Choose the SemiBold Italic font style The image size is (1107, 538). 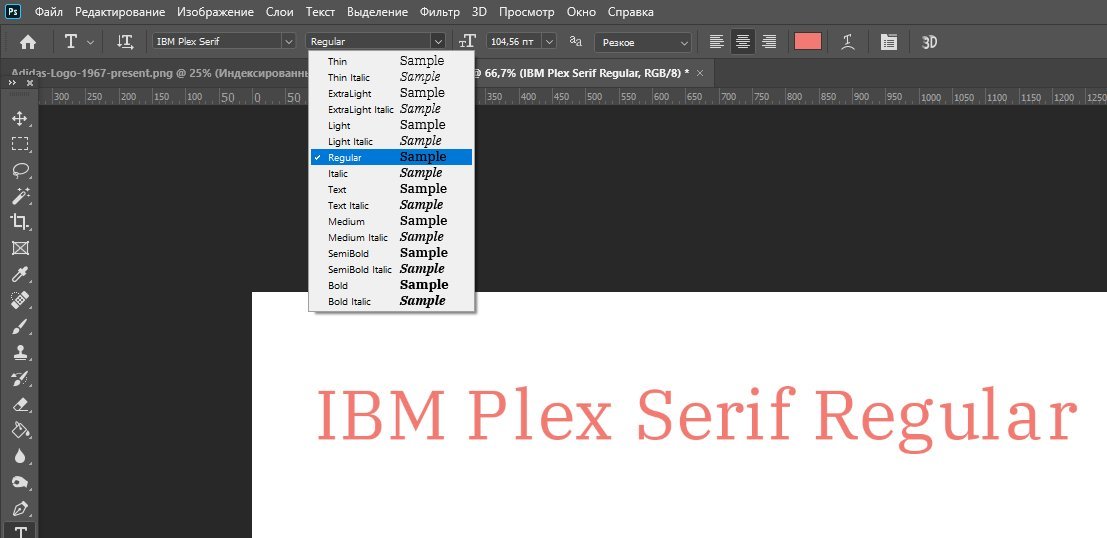360,269
